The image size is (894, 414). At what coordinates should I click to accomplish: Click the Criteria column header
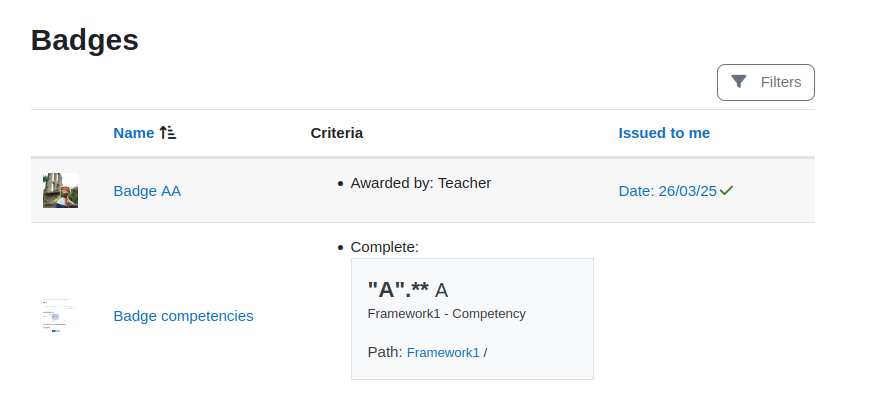[336, 133]
